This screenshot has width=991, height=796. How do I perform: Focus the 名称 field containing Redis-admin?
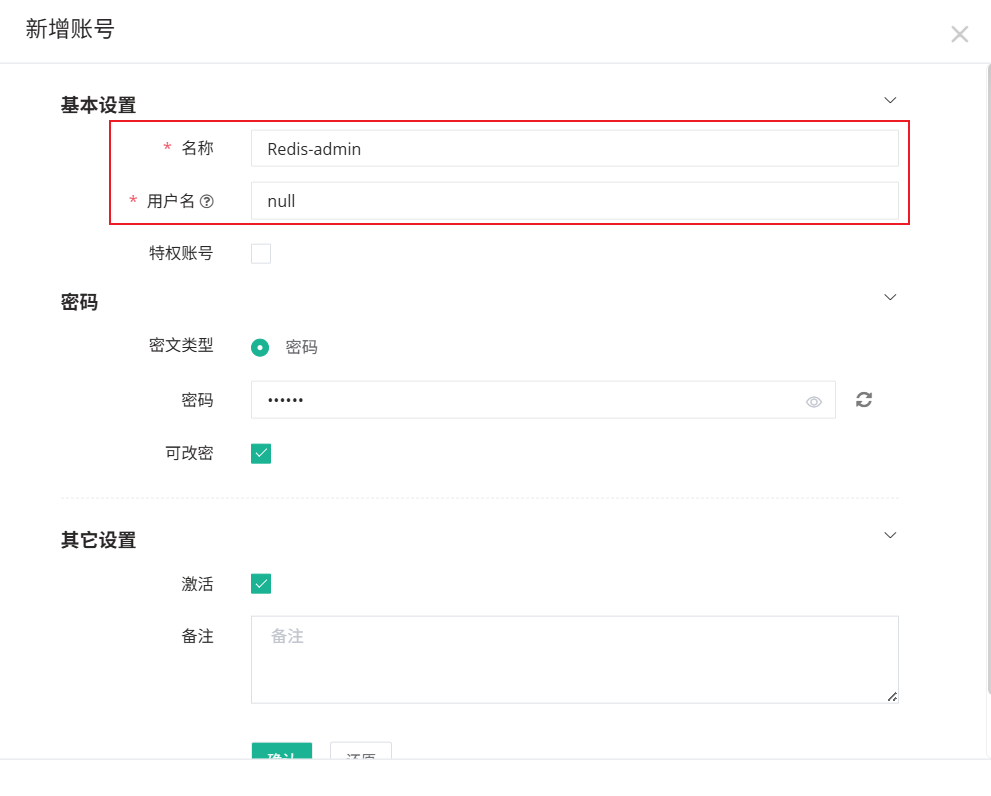pos(574,149)
